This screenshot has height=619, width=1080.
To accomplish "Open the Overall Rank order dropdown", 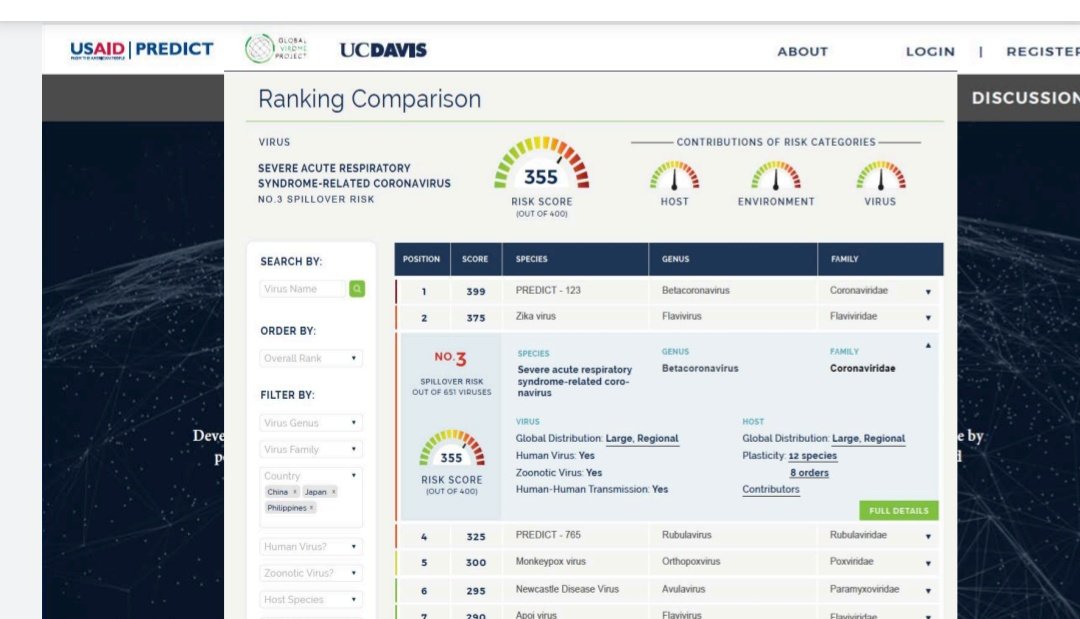I will tap(311, 358).
